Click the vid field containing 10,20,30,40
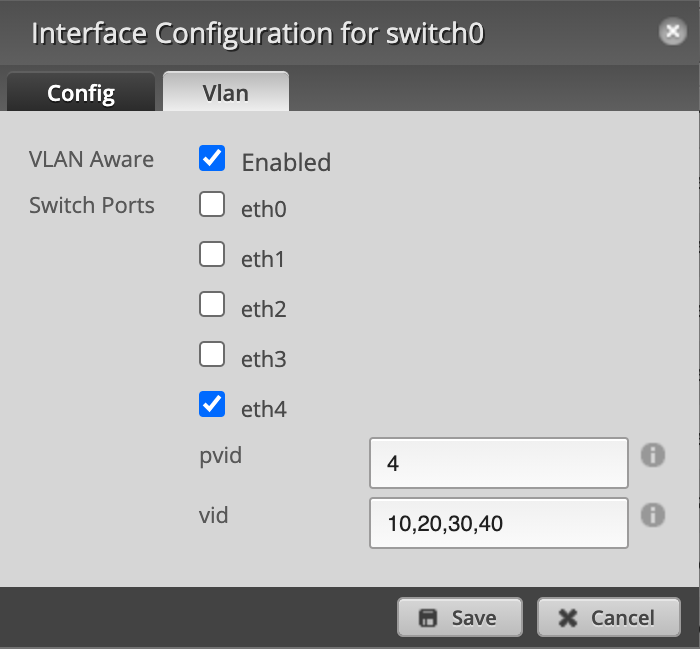Image resolution: width=700 pixels, height=649 pixels. pyautogui.click(x=499, y=523)
